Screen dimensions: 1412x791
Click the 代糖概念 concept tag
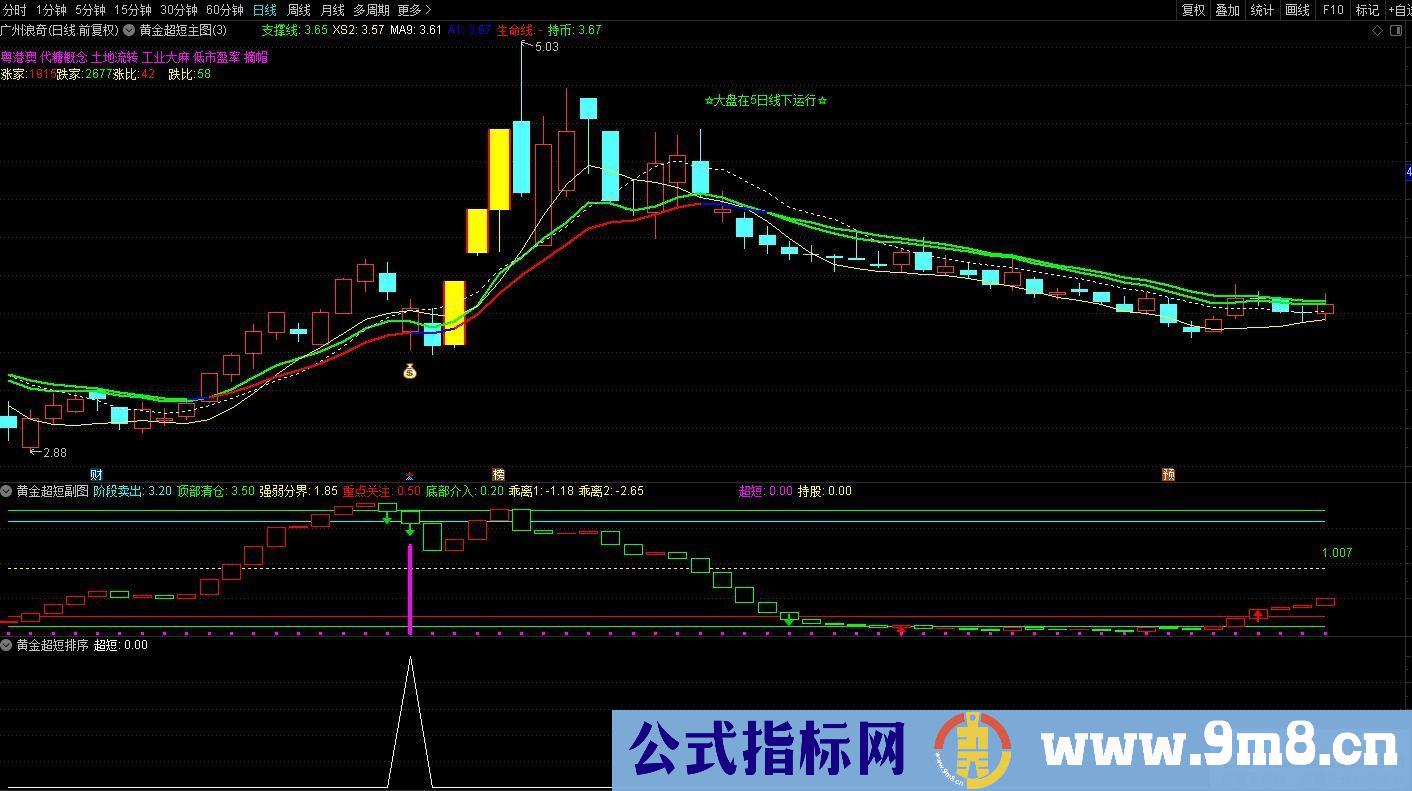64,58
